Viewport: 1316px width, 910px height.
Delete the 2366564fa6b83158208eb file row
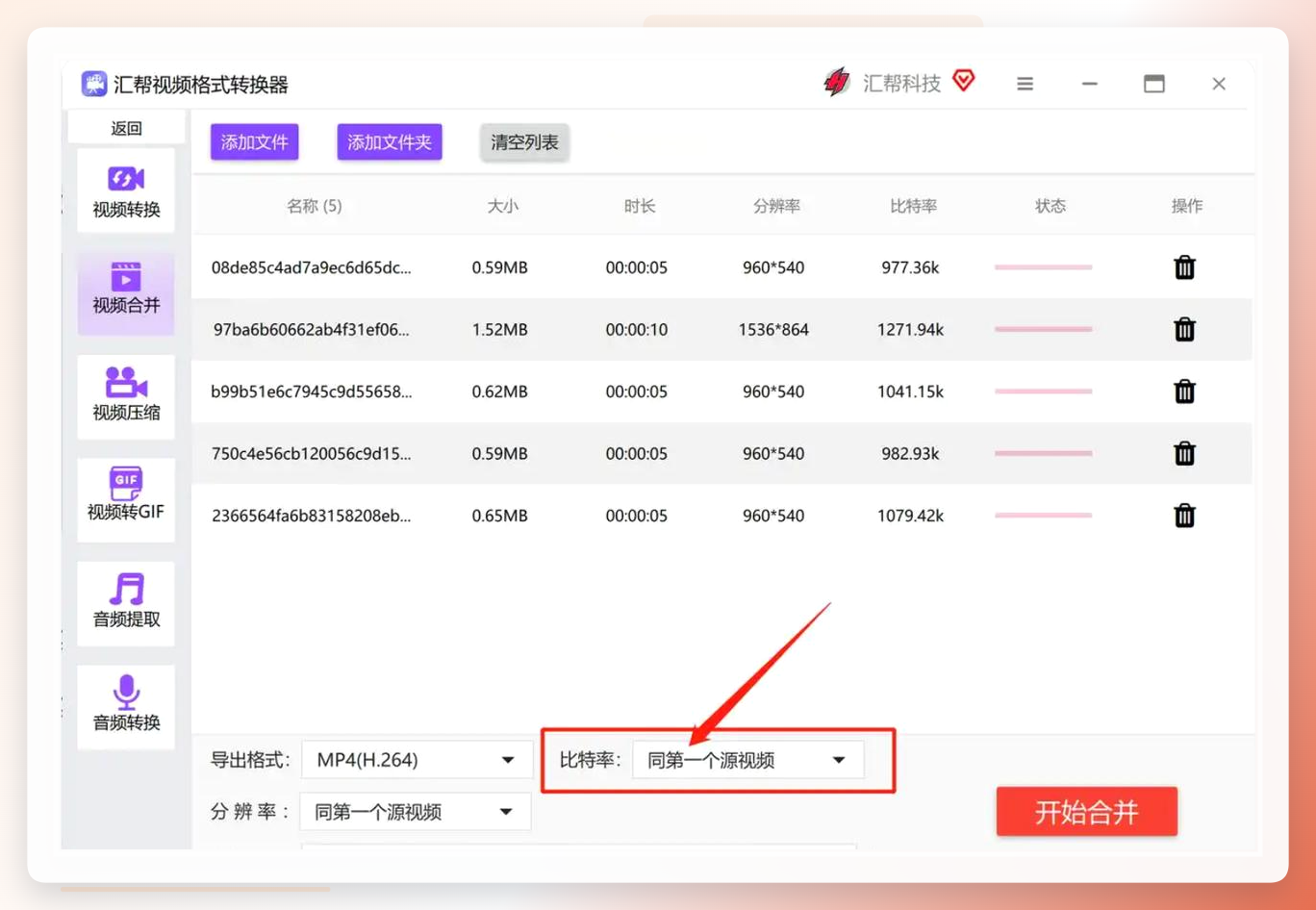(1184, 516)
